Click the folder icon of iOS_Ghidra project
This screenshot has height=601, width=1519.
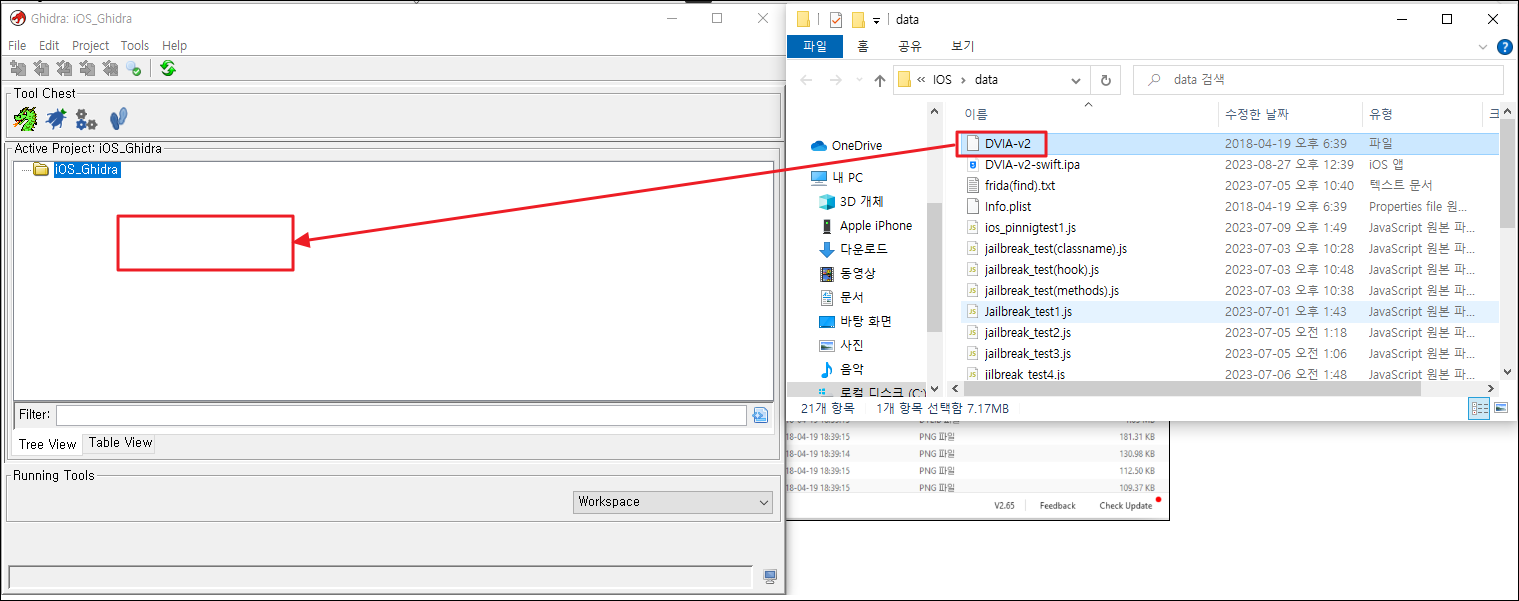pos(42,170)
